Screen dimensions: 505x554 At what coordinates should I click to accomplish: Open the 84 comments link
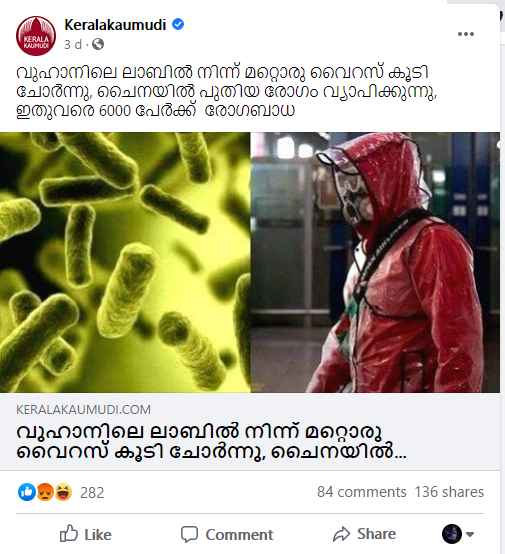click(x=362, y=492)
